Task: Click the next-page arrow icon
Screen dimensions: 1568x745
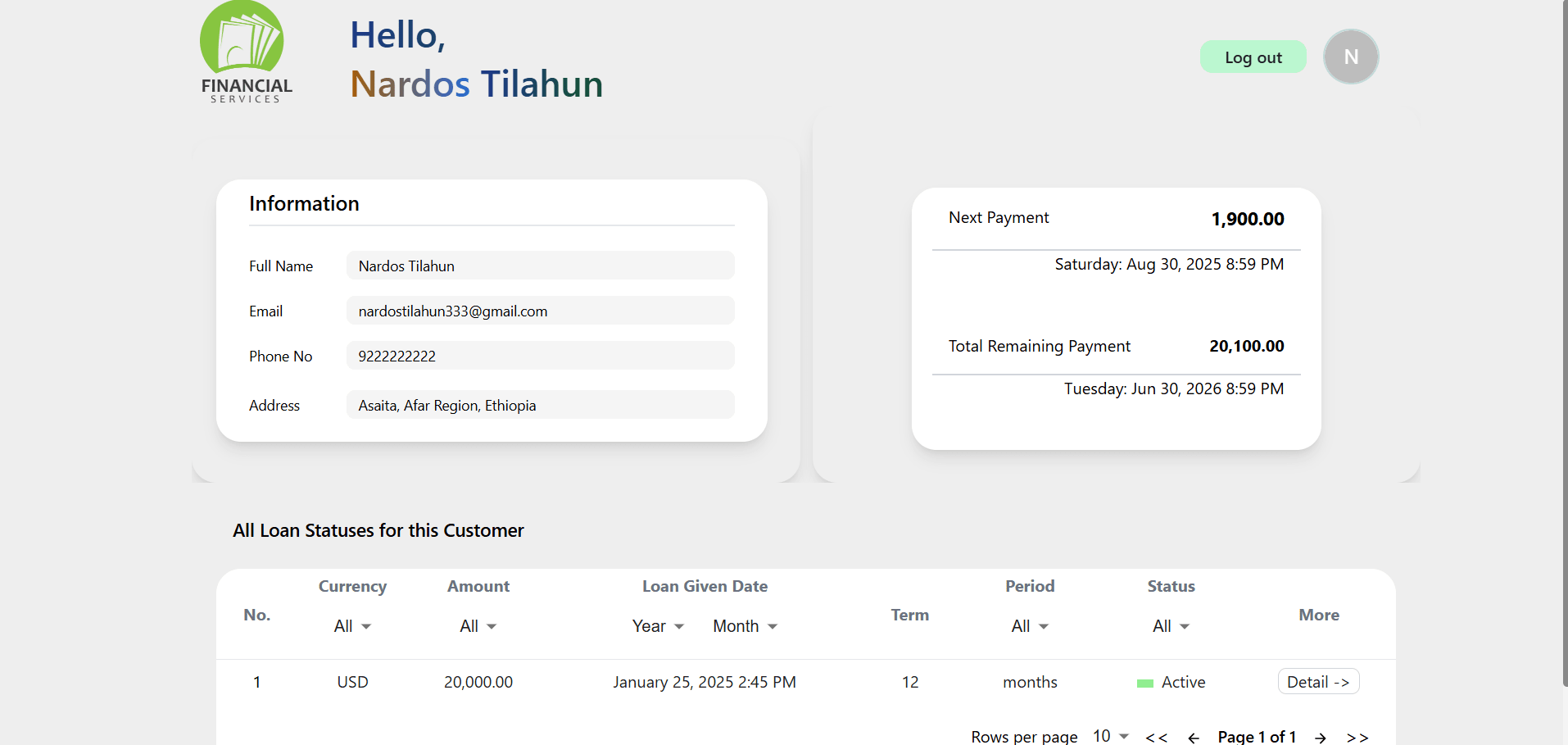Action: click(1319, 736)
